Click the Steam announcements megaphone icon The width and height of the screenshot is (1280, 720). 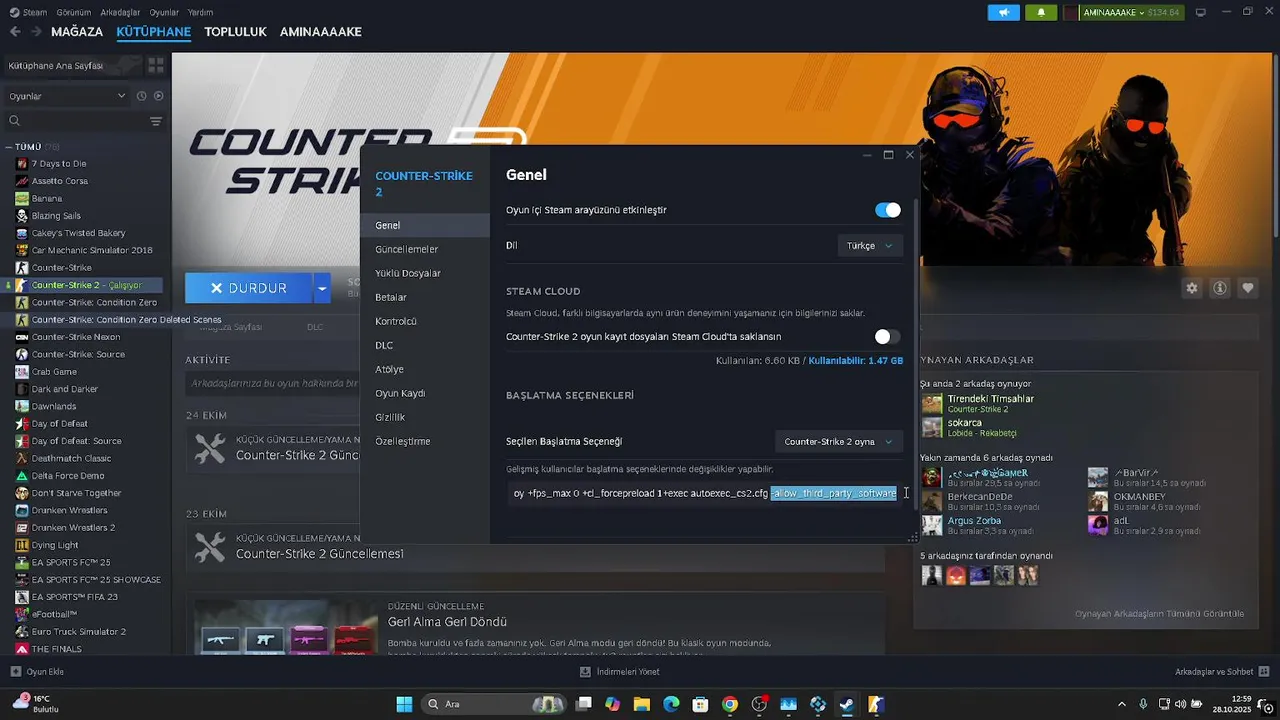tap(1003, 12)
